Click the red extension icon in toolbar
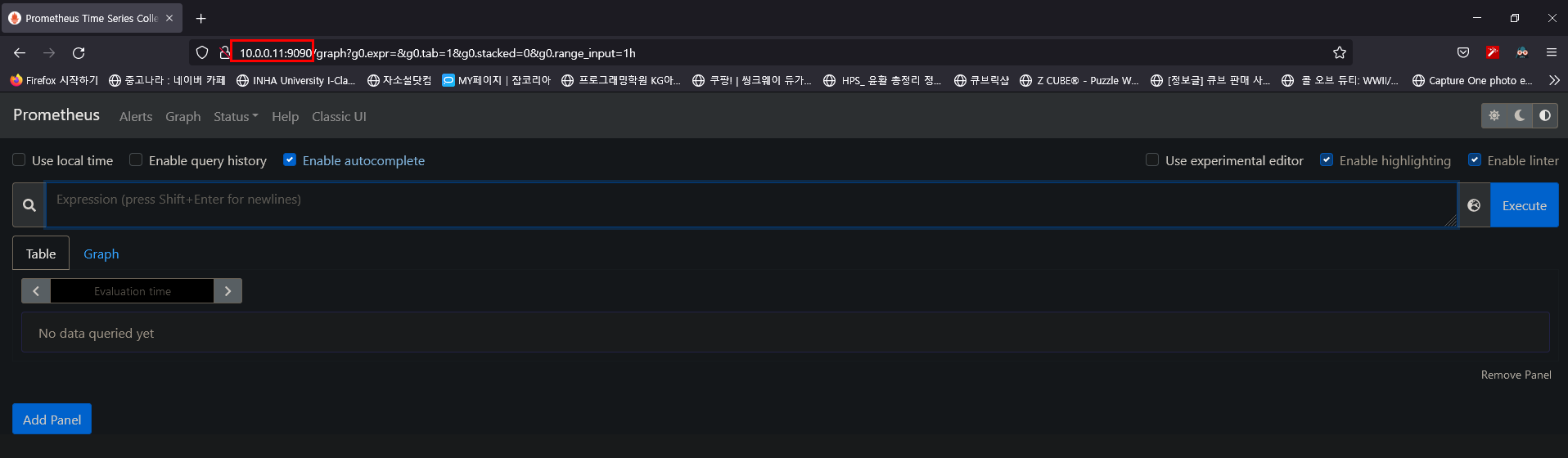This screenshot has width=1568, height=458. click(x=1493, y=52)
